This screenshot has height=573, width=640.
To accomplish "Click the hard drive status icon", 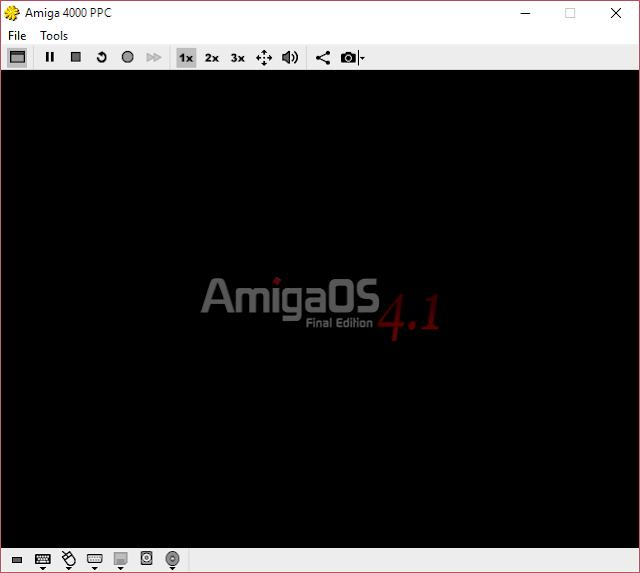I will [x=147, y=558].
